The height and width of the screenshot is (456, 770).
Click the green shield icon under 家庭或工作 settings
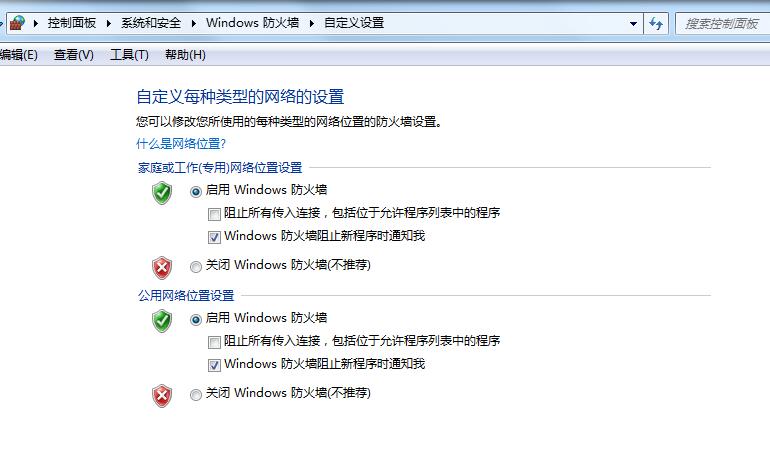pyautogui.click(x=162, y=192)
